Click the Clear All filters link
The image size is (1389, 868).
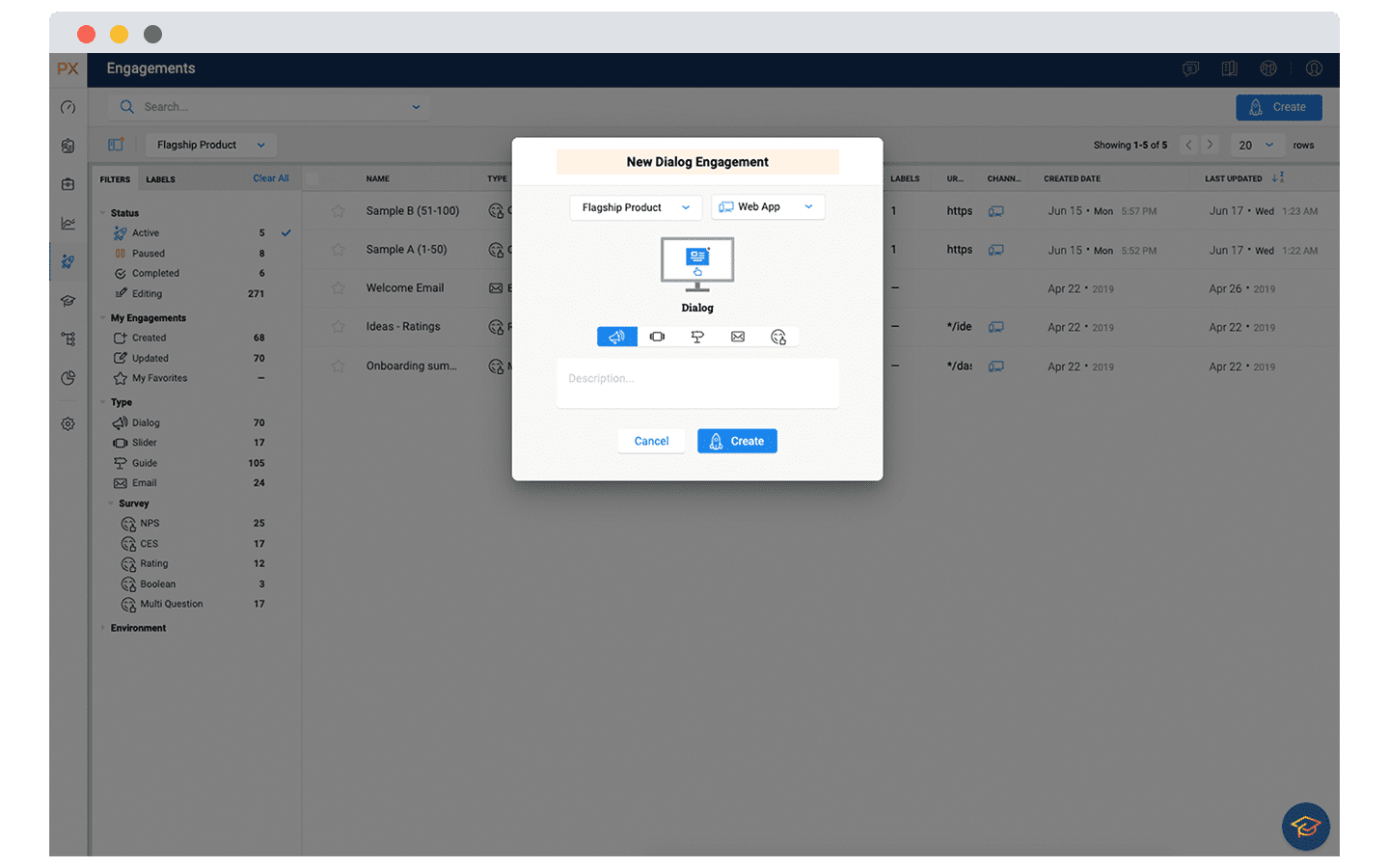coord(270,178)
